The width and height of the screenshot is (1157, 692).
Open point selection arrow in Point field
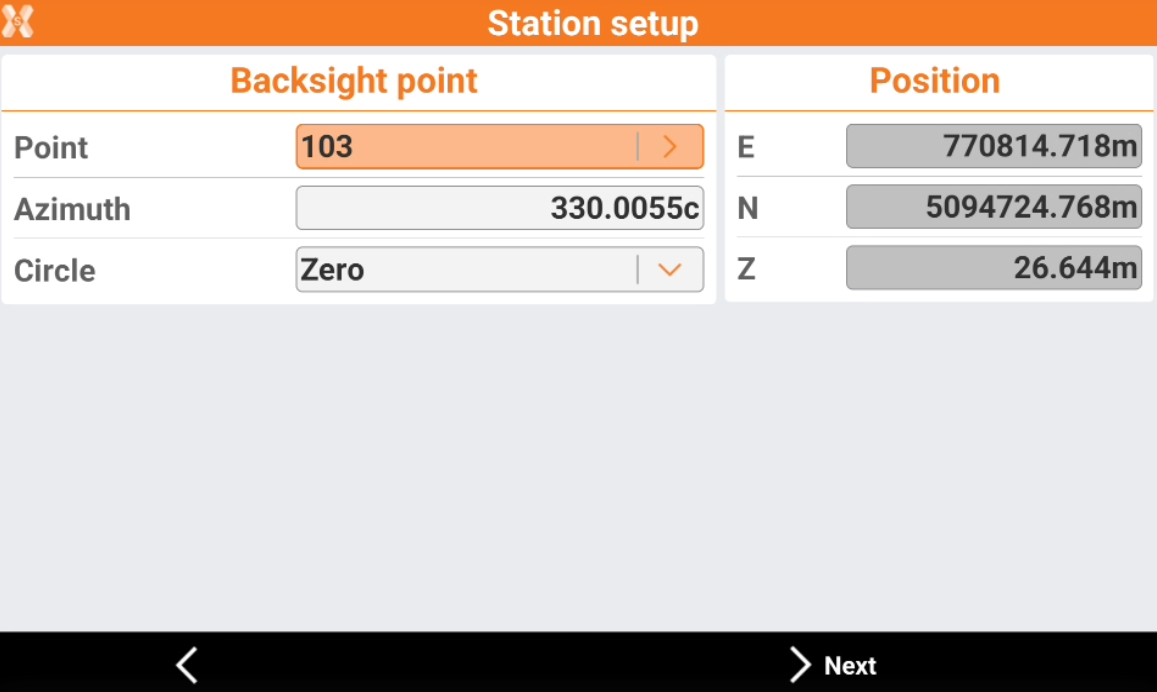[670, 147]
